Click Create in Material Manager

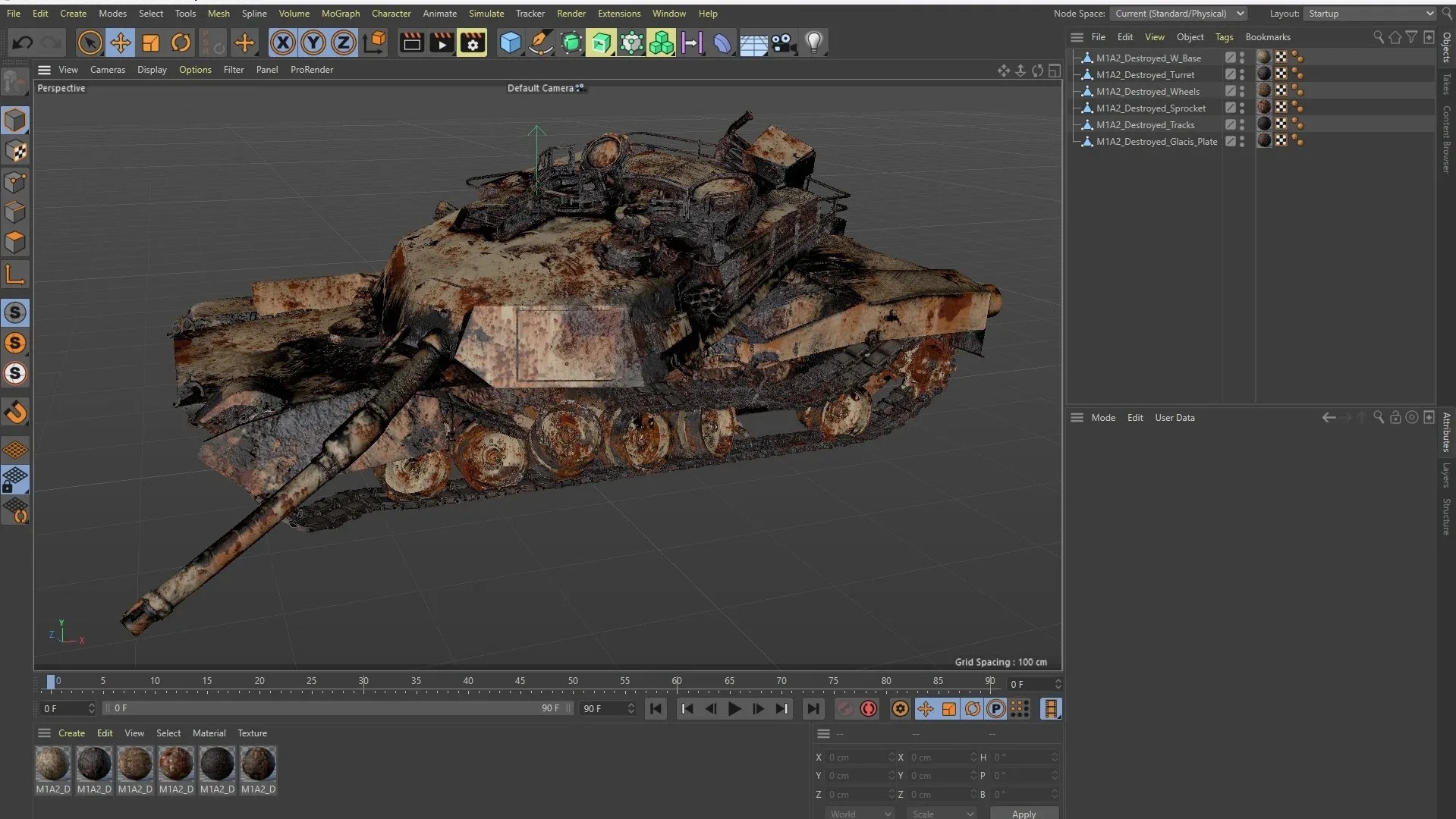coord(71,733)
